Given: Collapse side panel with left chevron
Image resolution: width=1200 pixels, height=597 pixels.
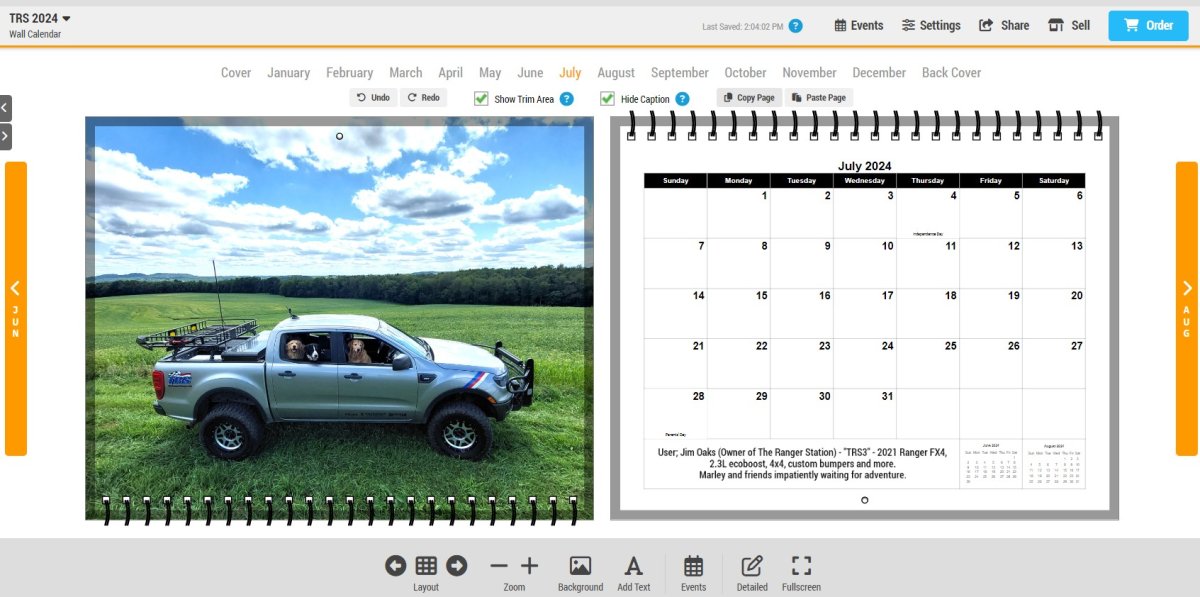Looking at the screenshot, I should [x=5, y=106].
